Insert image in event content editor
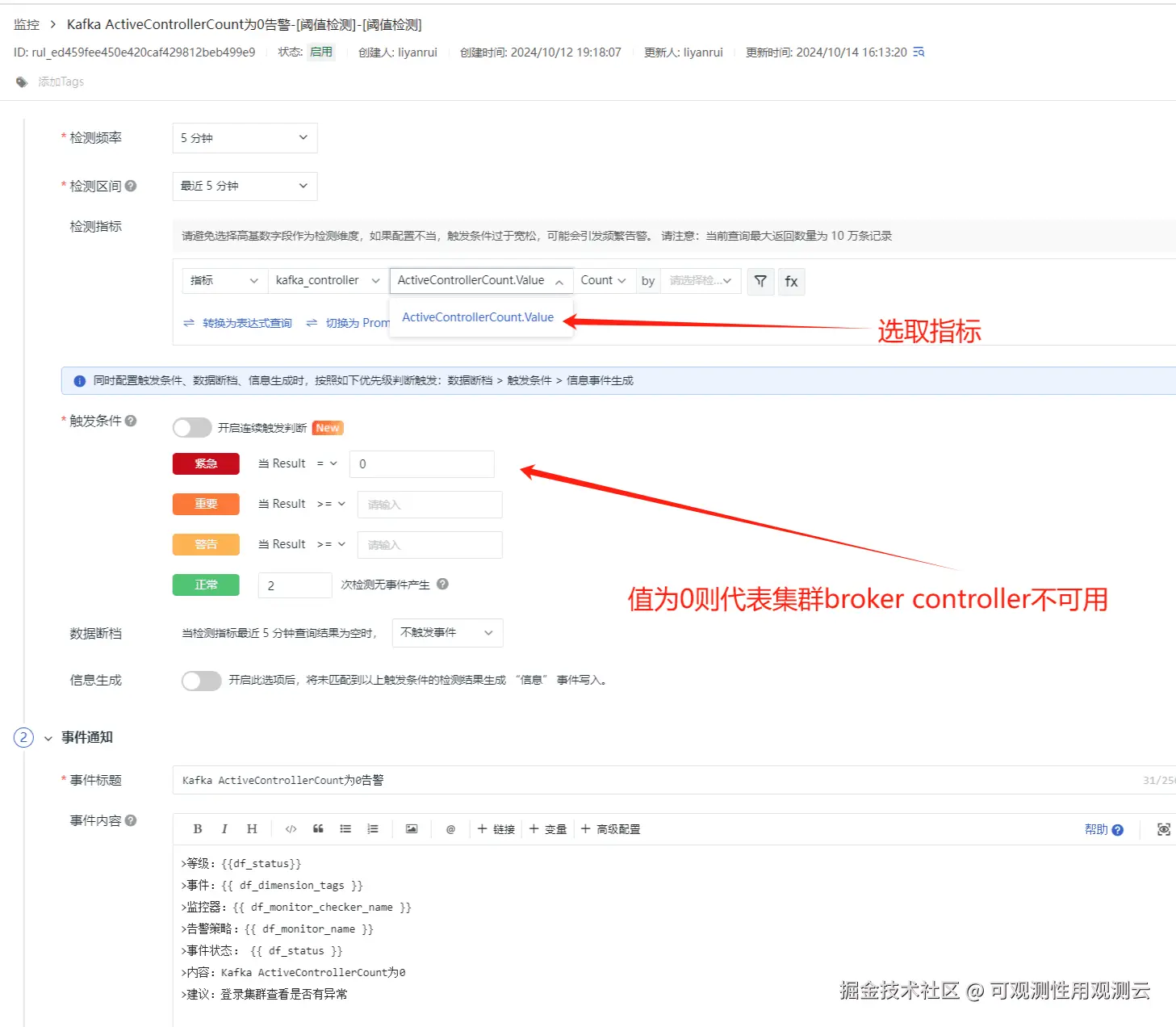1176x1027 pixels. point(412,829)
